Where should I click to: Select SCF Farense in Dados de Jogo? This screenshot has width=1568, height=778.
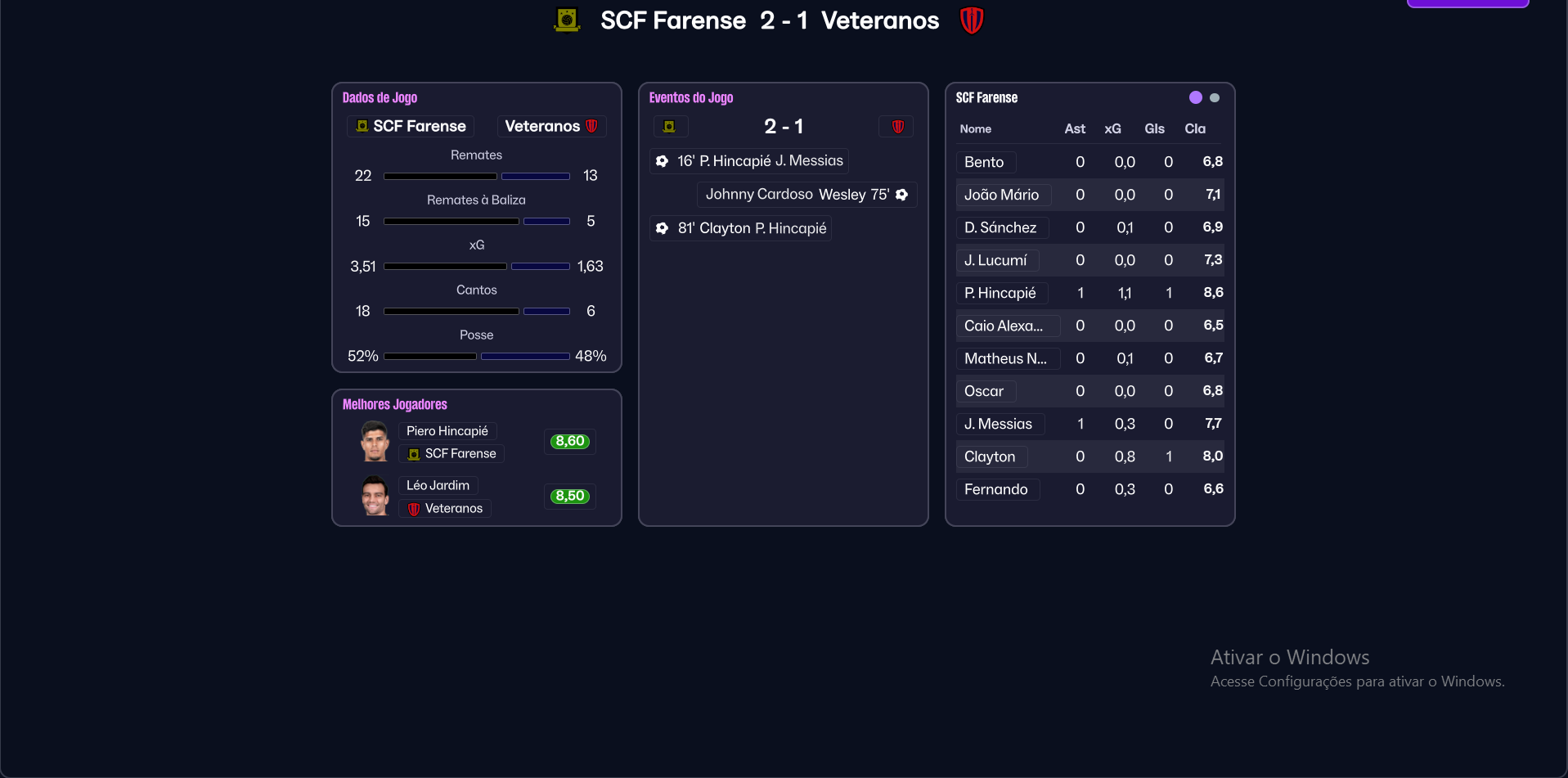coord(411,126)
